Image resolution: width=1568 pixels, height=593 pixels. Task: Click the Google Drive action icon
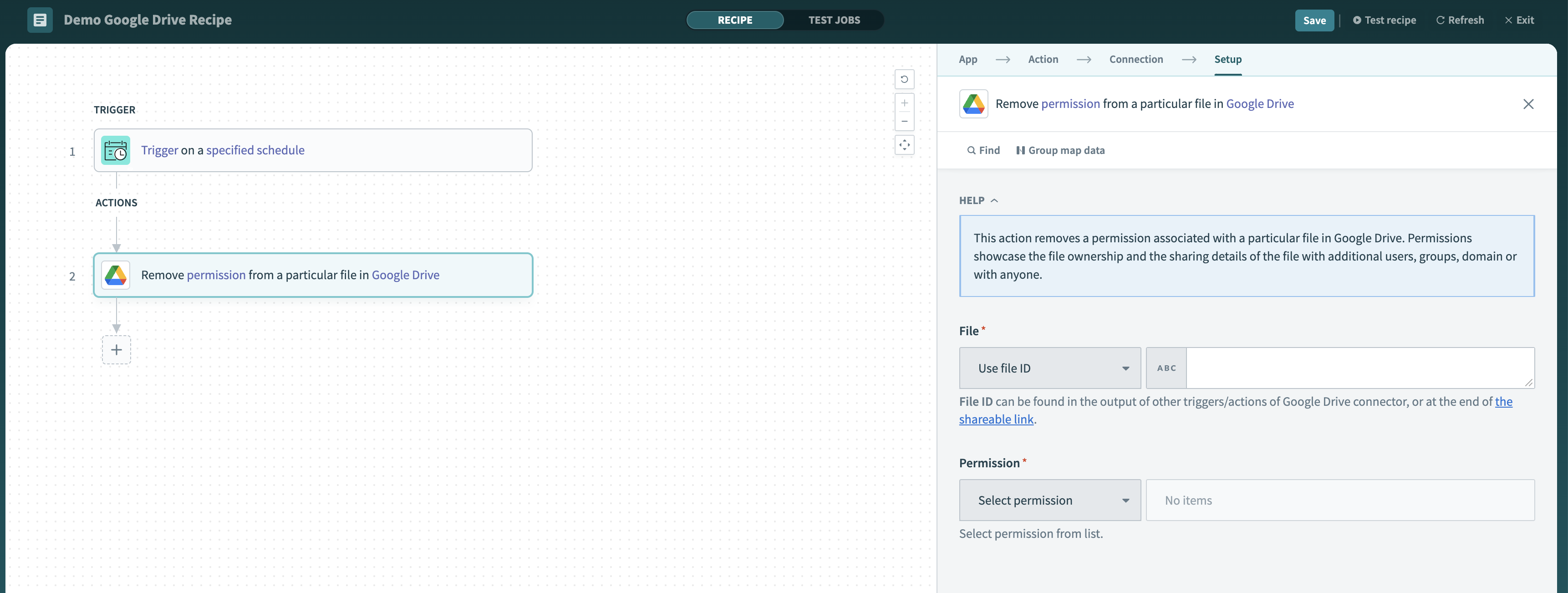point(116,275)
